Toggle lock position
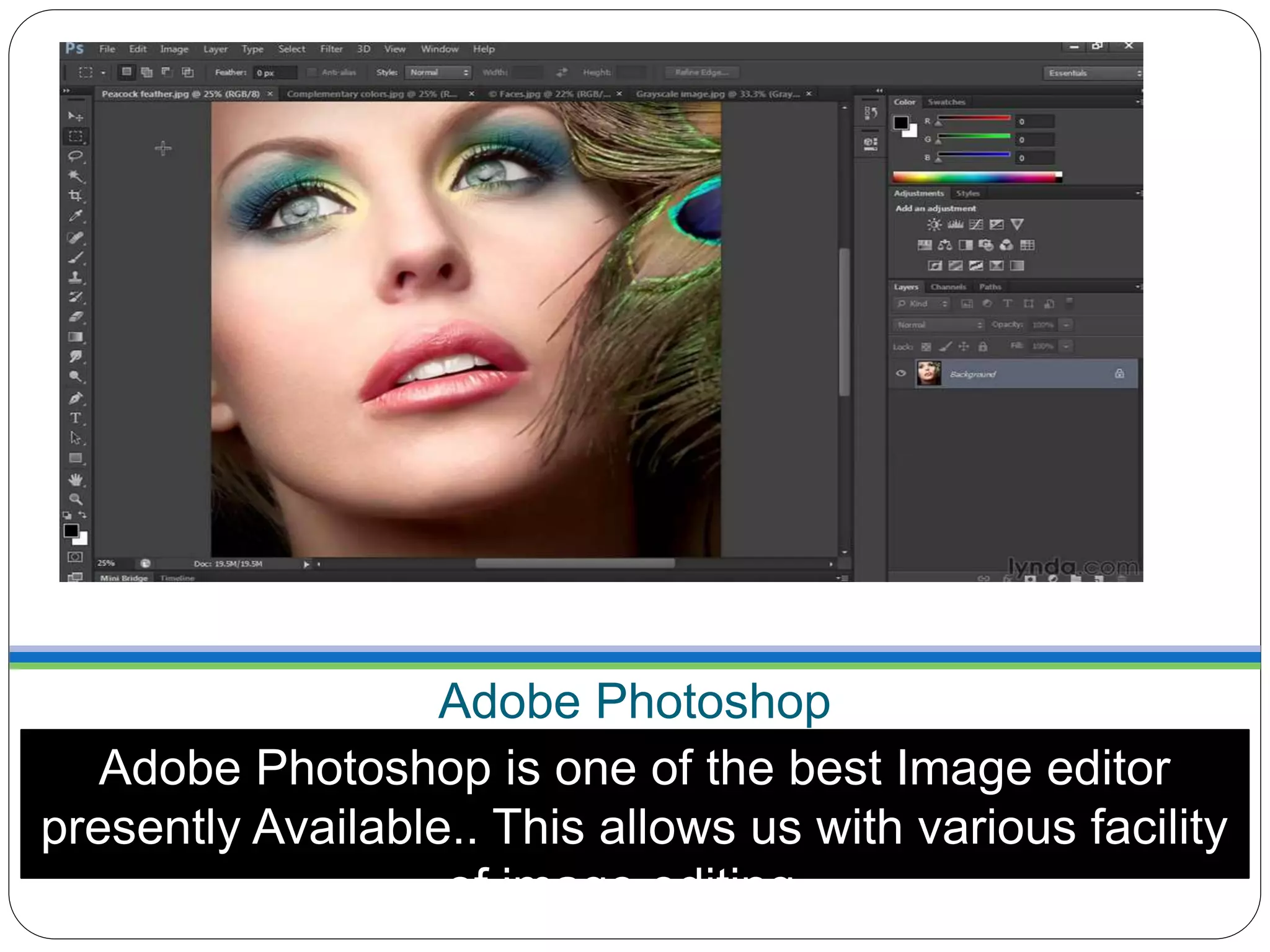The height and width of the screenshot is (952, 1270). 964,346
